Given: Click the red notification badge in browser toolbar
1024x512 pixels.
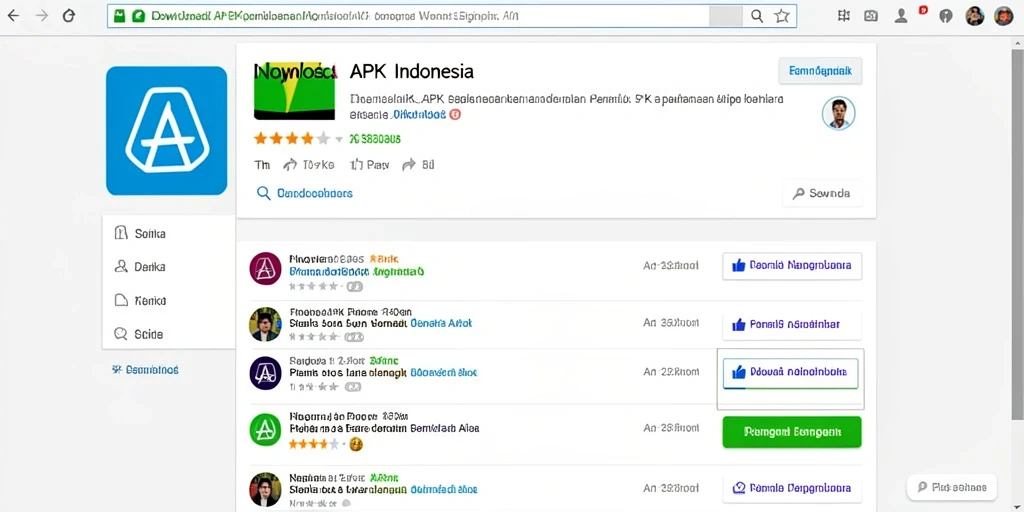Looking at the screenshot, I should (x=923, y=10).
